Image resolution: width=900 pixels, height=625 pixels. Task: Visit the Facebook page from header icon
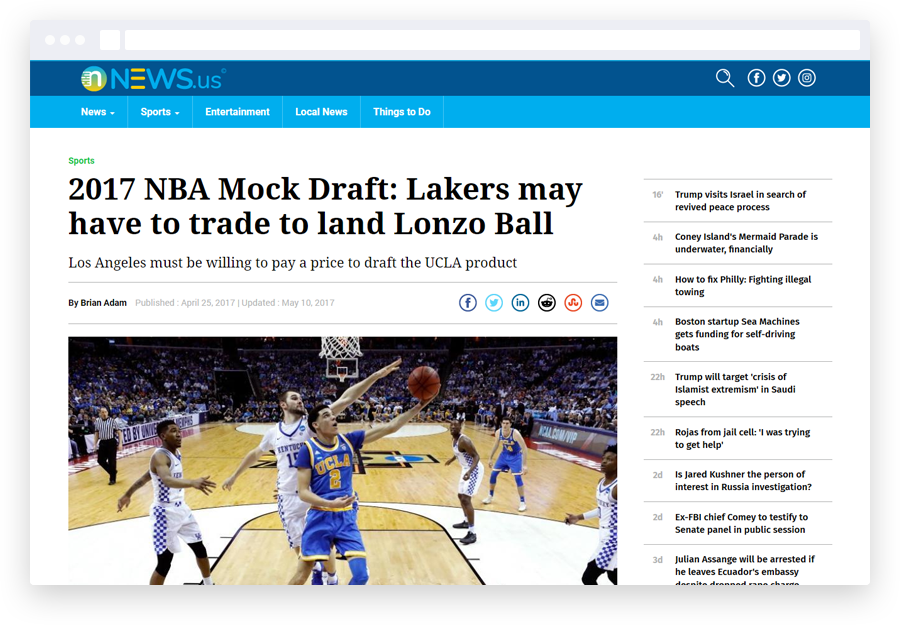[756, 78]
